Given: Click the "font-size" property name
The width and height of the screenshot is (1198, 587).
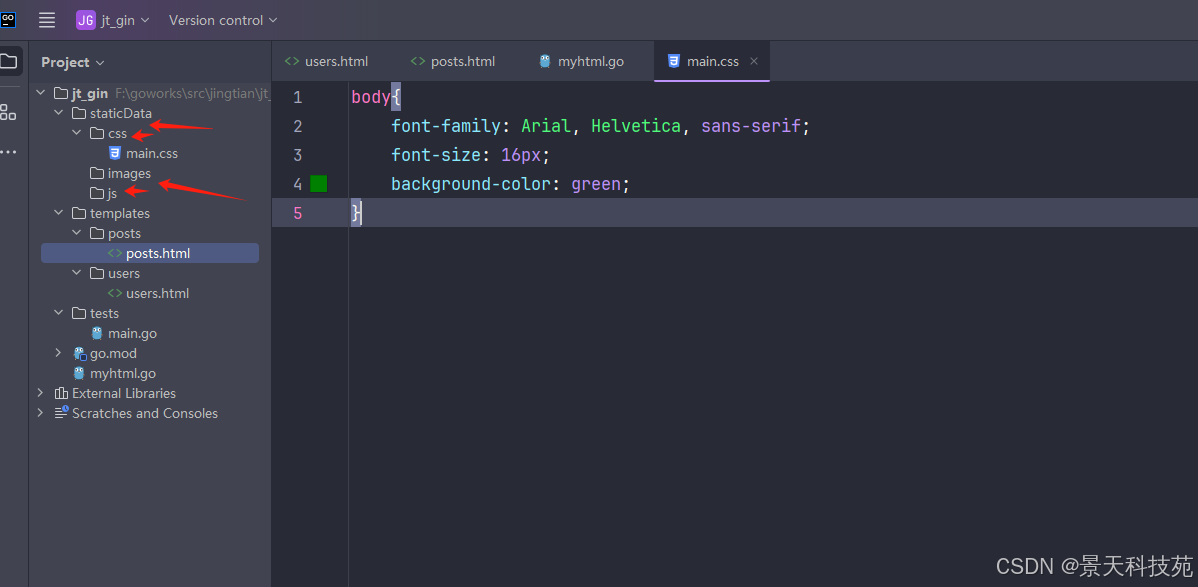Looking at the screenshot, I should click(x=436, y=155).
